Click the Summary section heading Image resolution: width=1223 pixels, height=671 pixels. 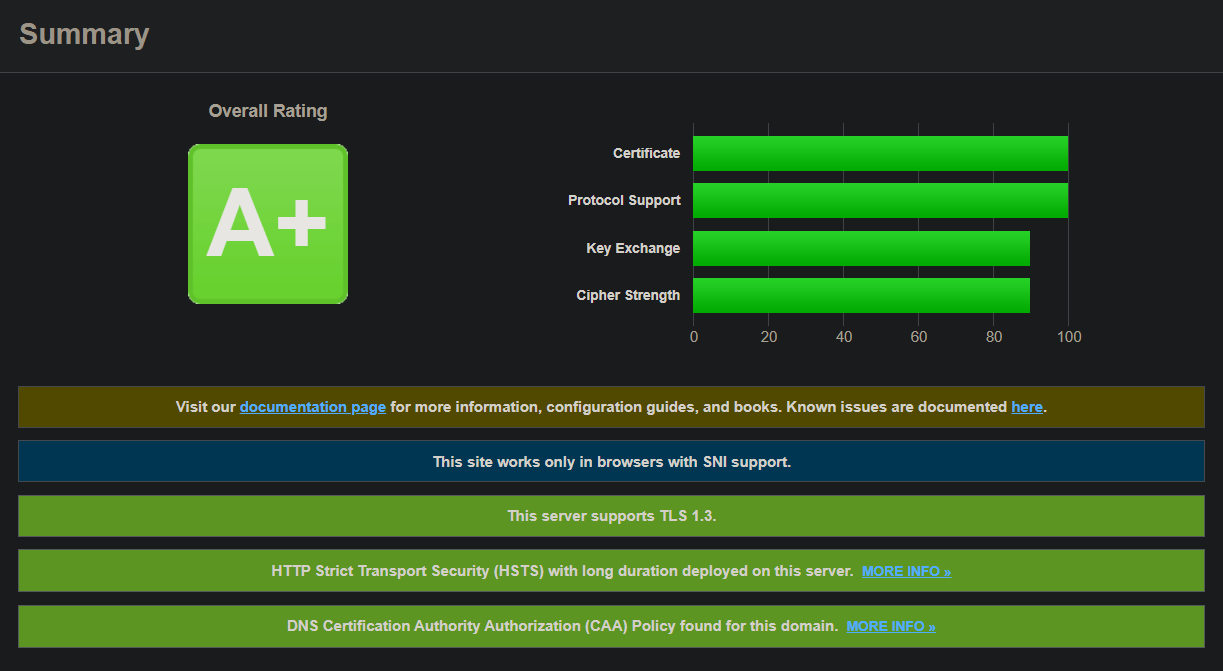click(84, 34)
